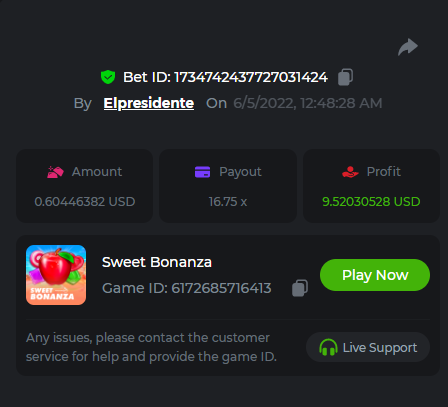448x407 pixels.
Task: Copy the Game ID using copy icon
Action: (300, 288)
